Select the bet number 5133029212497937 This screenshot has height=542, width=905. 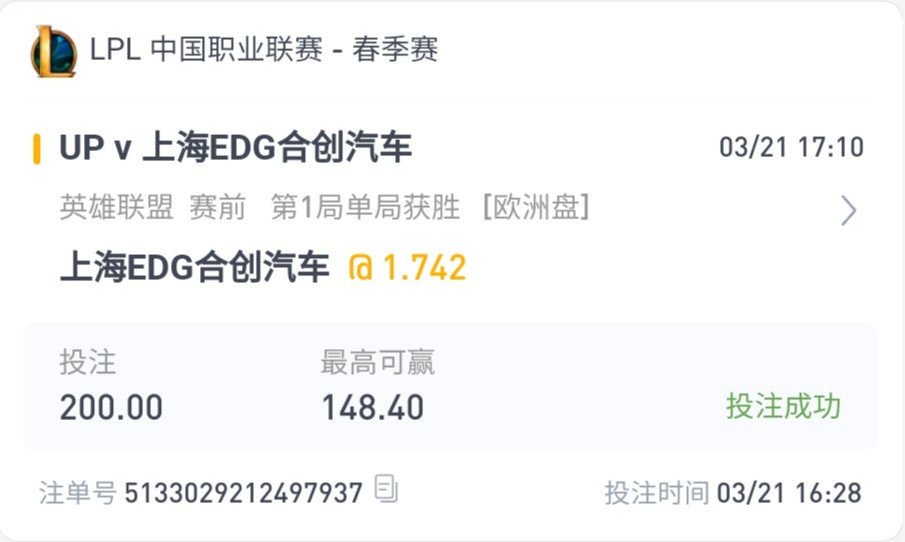point(244,493)
